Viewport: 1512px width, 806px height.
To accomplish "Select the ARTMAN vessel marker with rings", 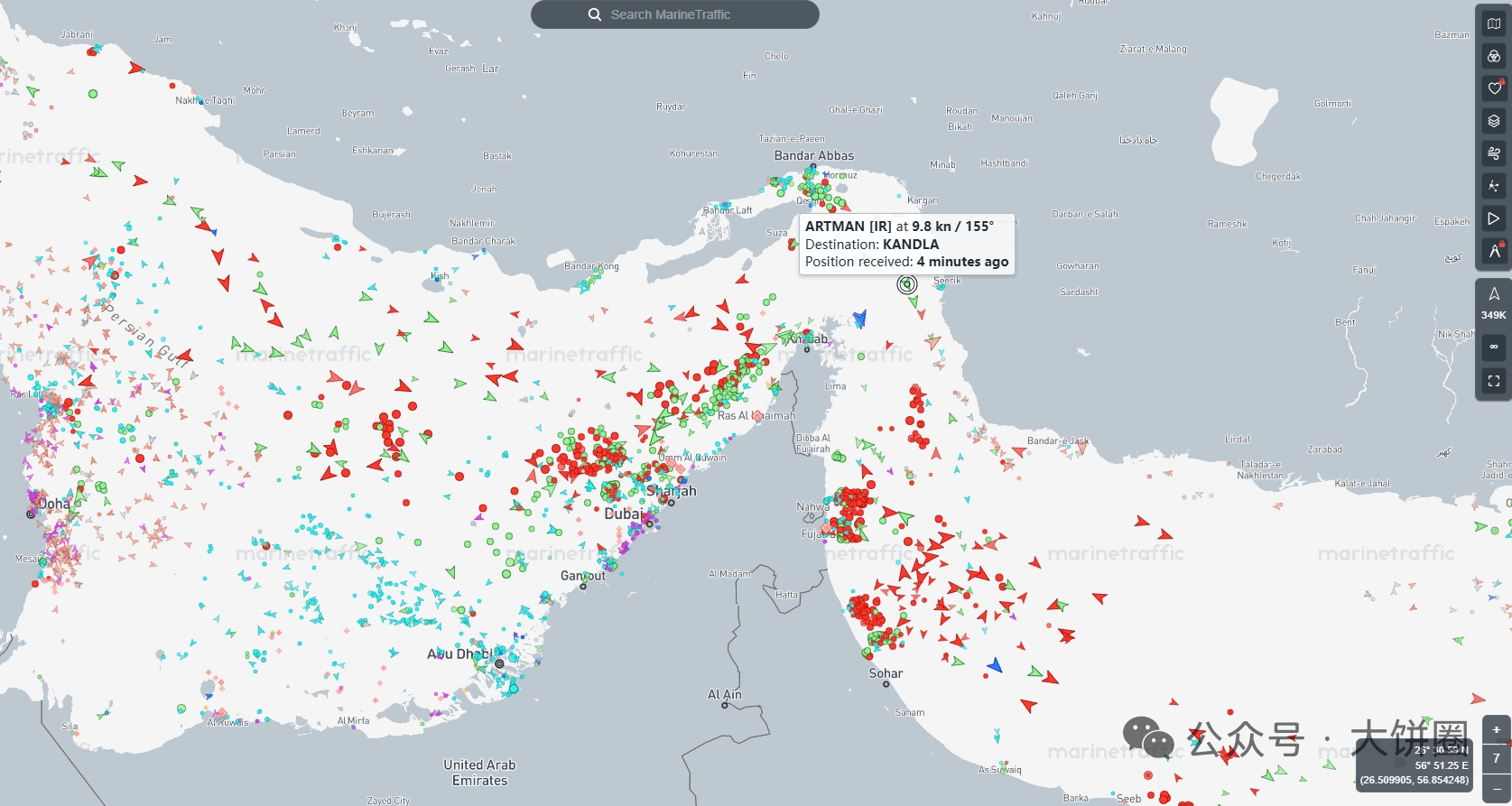I will pos(907,284).
